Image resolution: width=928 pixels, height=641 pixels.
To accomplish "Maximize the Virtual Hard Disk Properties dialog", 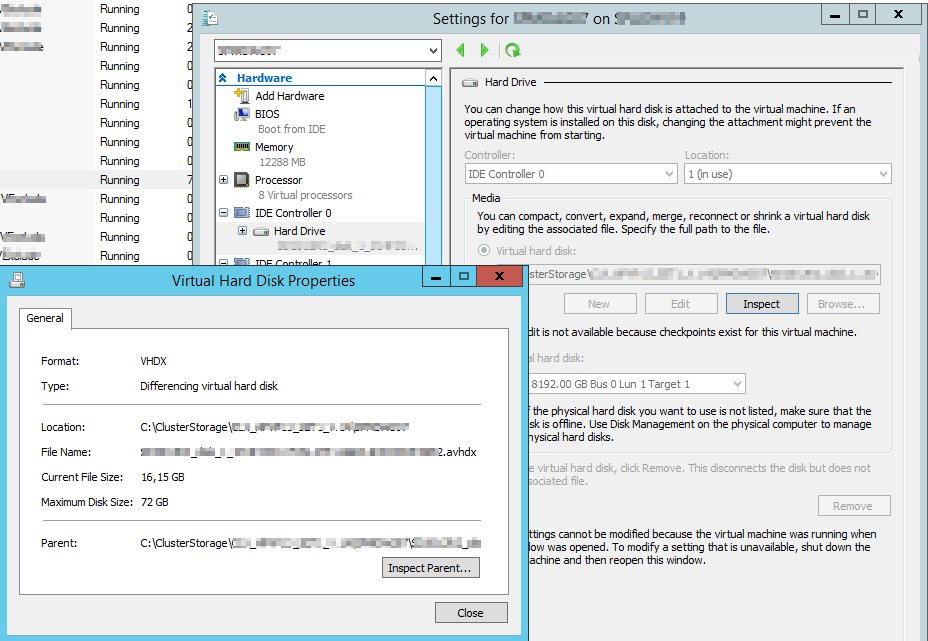I will (463, 276).
